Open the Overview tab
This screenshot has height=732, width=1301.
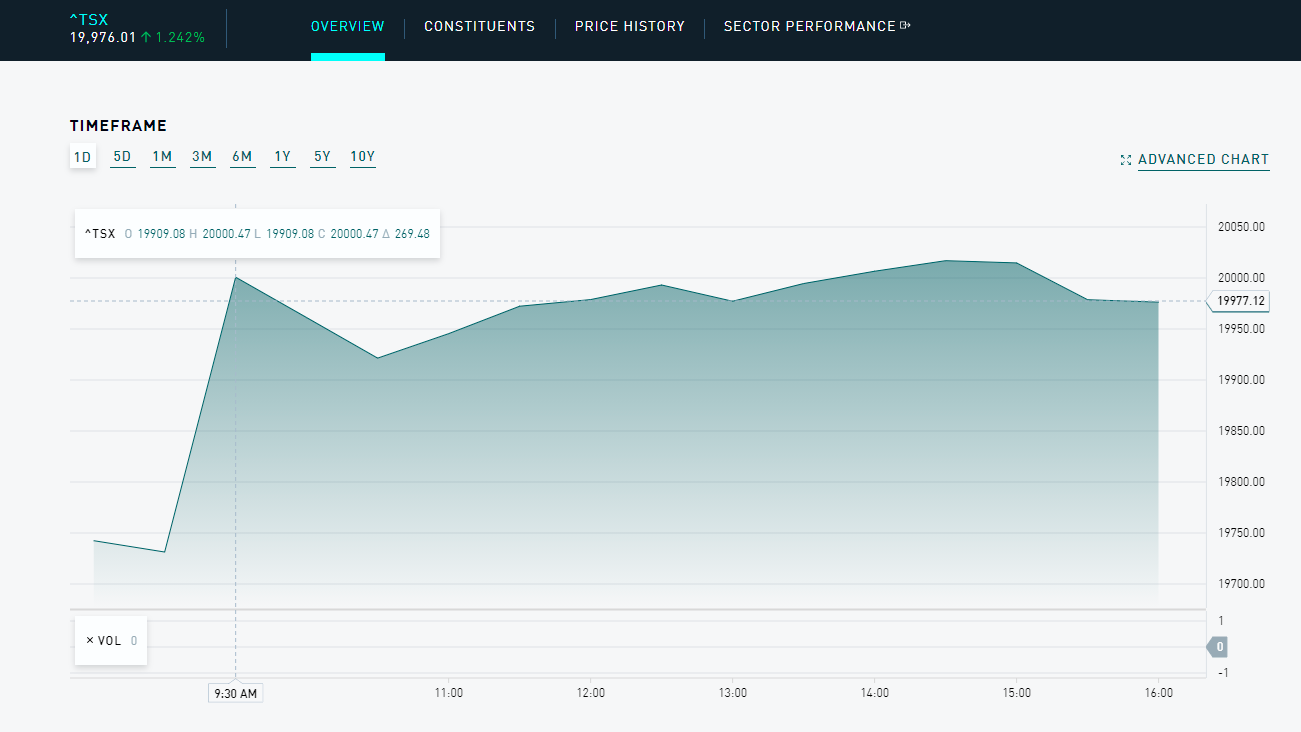(x=348, y=27)
